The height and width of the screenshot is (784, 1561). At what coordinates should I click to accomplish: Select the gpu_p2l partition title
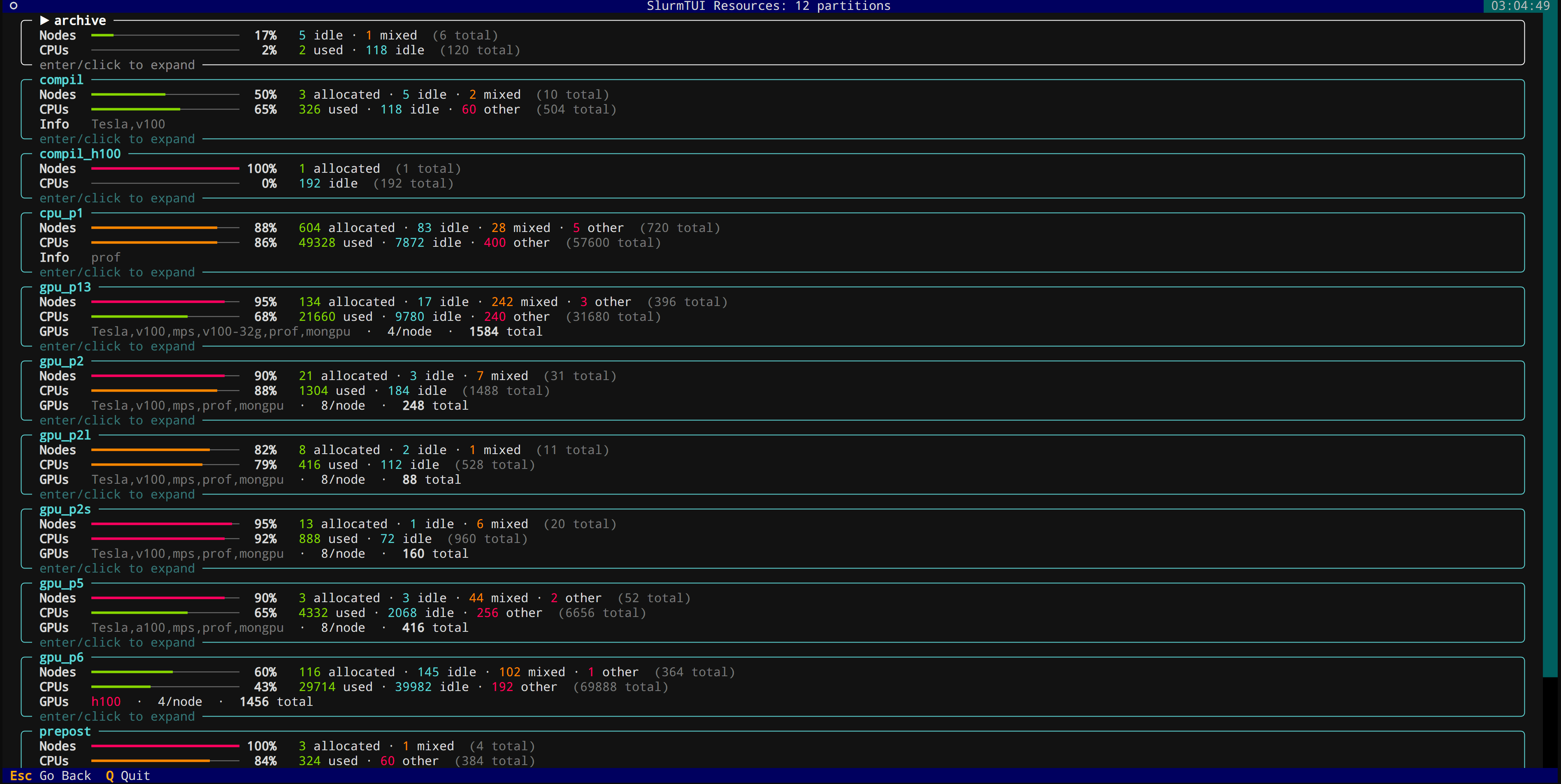point(64,434)
